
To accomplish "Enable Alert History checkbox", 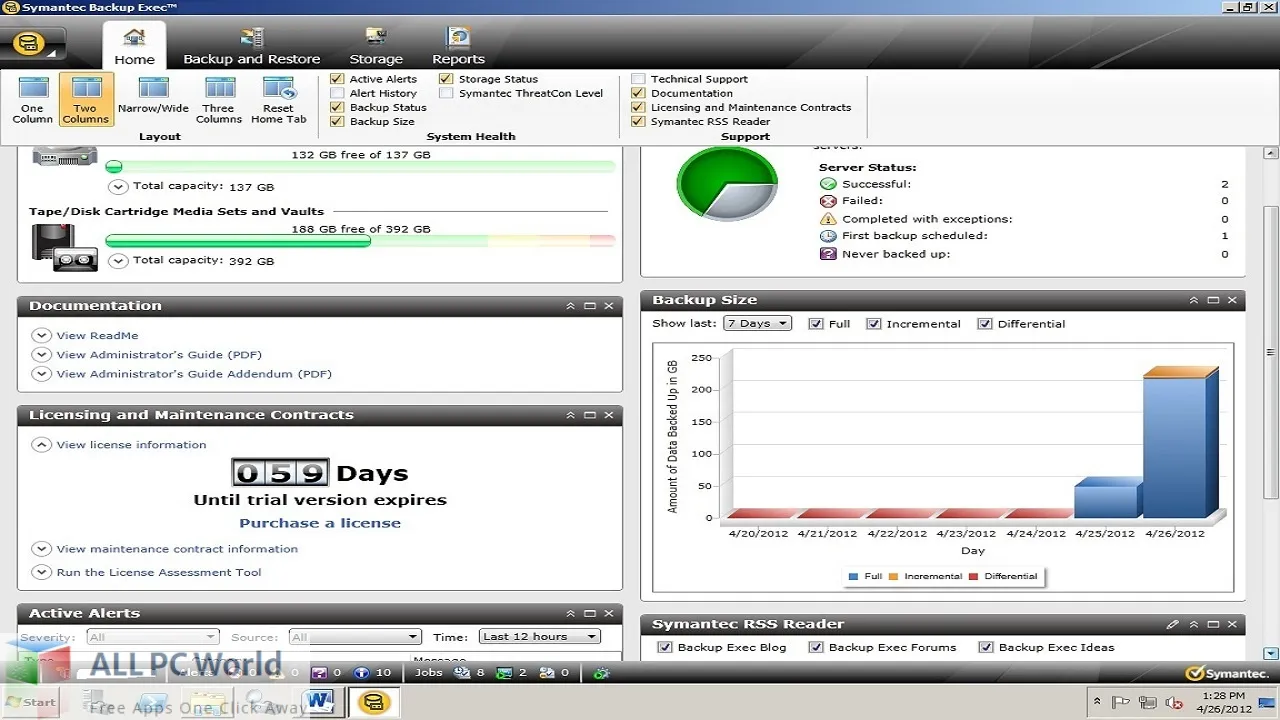I will [337, 93].
